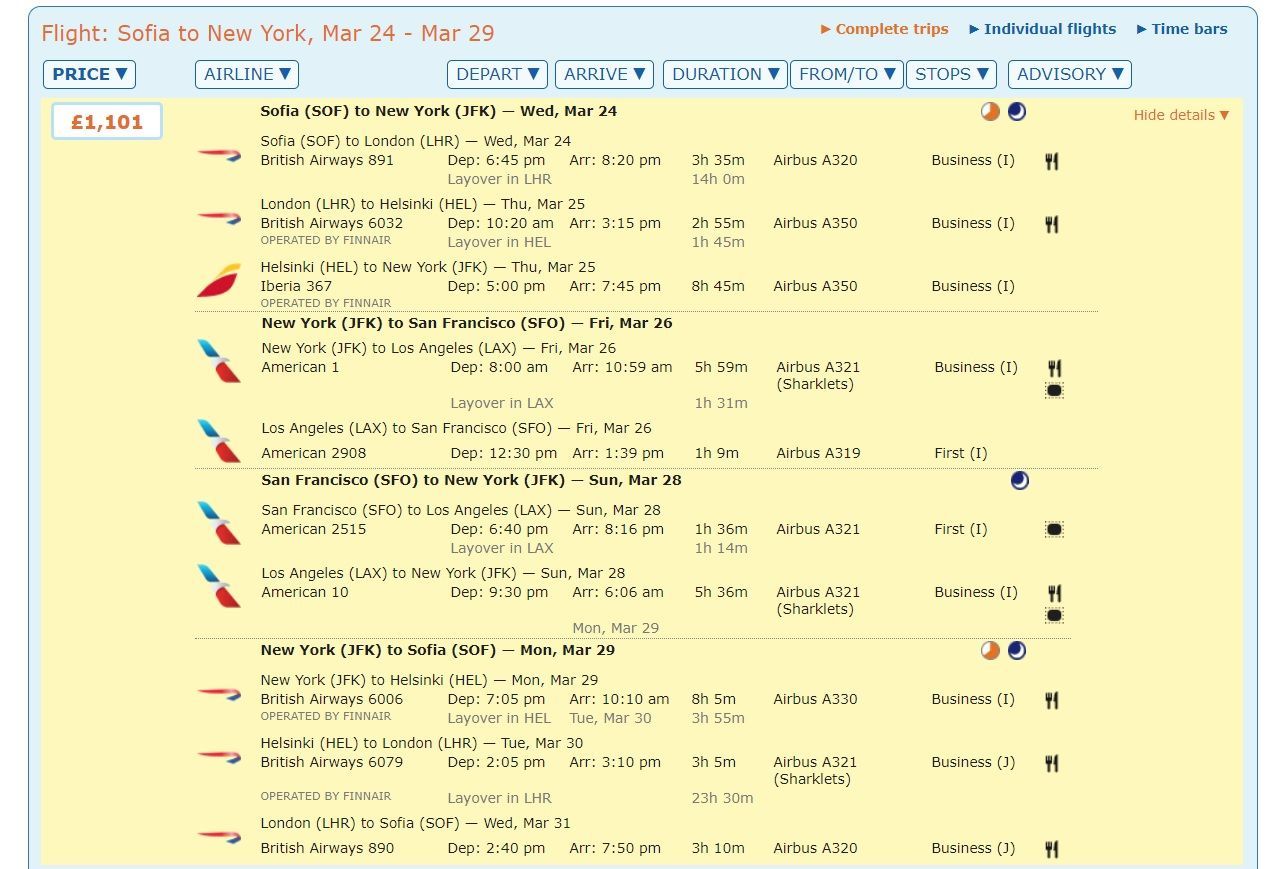Open the STOPS filter dropdown
1283x869 pixels.
point(952,74)
